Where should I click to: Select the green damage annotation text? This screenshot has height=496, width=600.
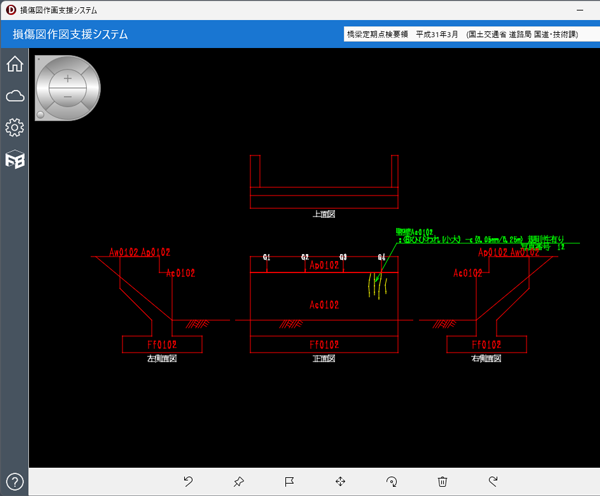pyautogui.click(x=480, y=238)
